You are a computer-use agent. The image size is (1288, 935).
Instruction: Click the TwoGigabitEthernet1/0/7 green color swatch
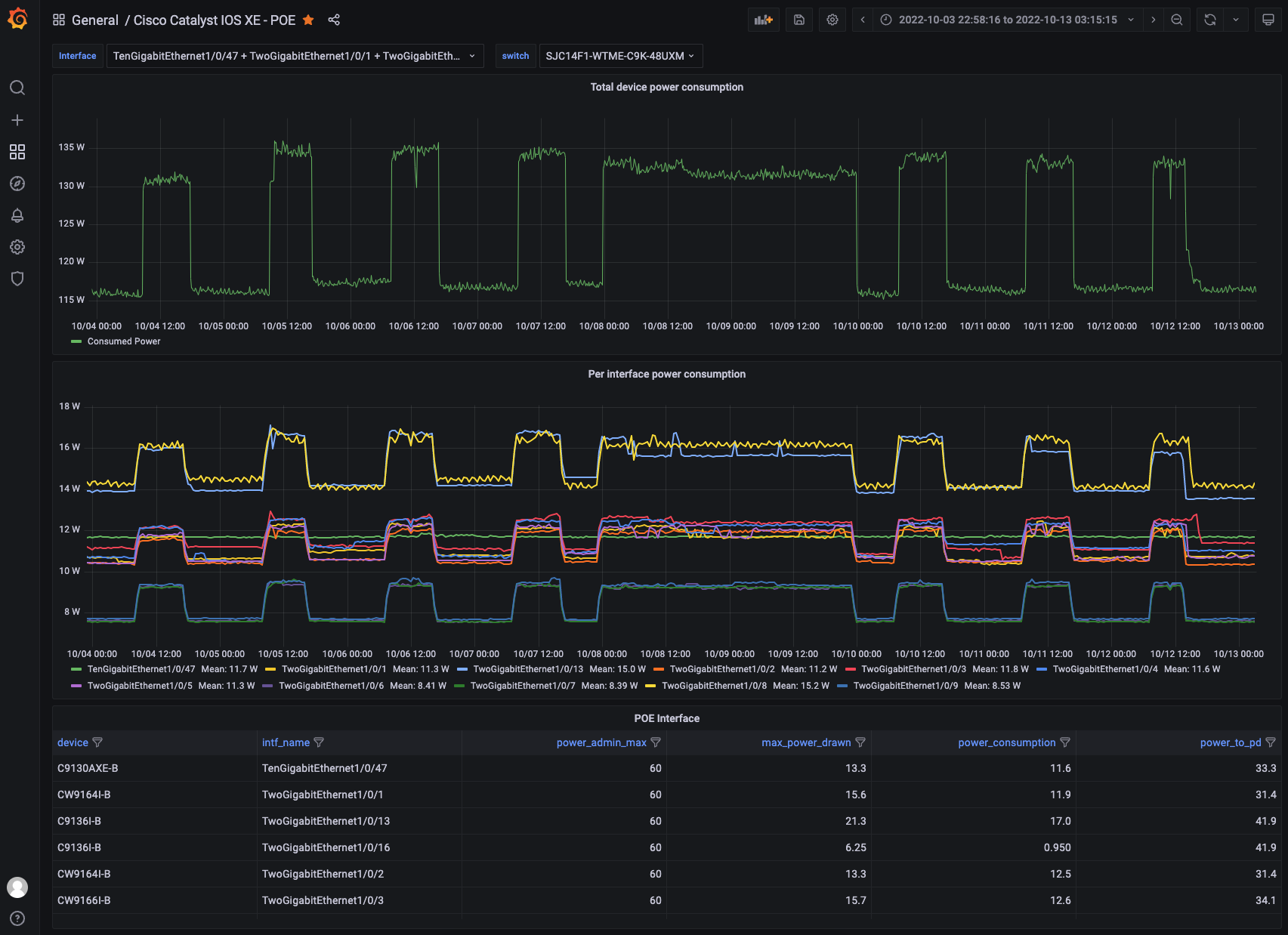click(x=459, y=686)
